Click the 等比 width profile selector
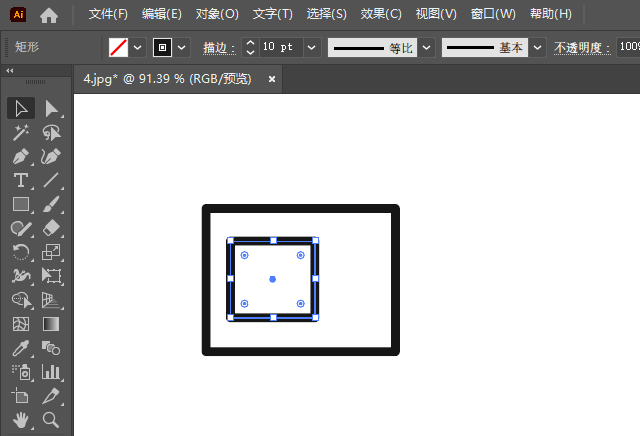Viewport: 640px width, 436px height. (x=373, y=48)
